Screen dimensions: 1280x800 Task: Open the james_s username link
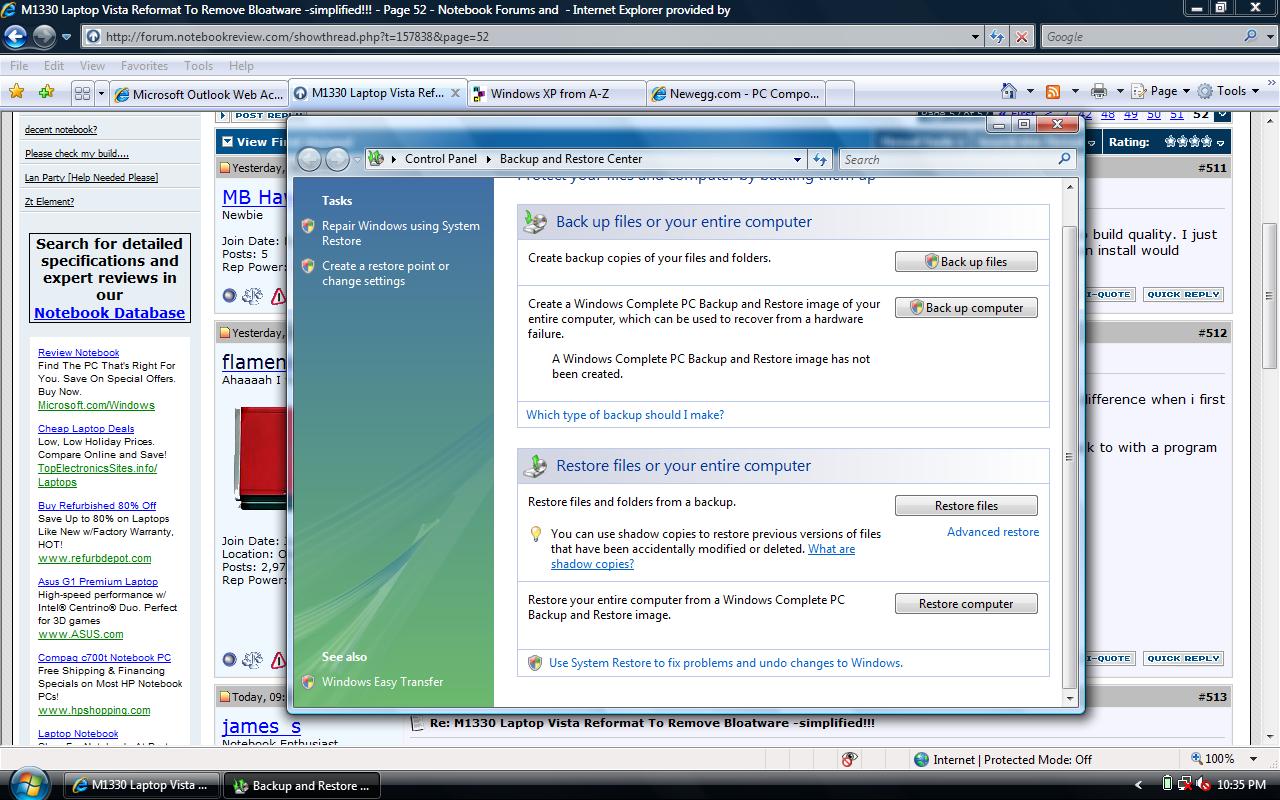[x=261, y=726]
